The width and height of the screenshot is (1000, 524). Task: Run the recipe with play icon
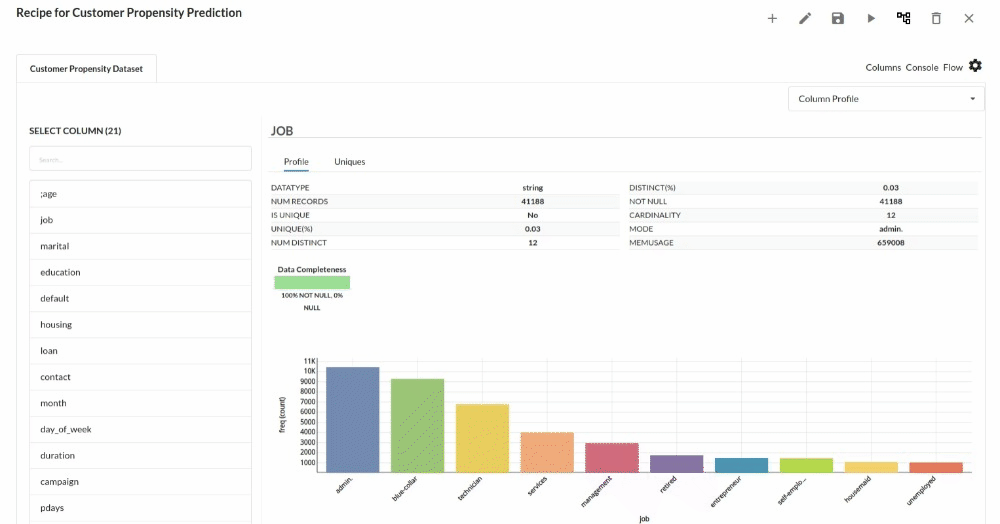(871, 18)
